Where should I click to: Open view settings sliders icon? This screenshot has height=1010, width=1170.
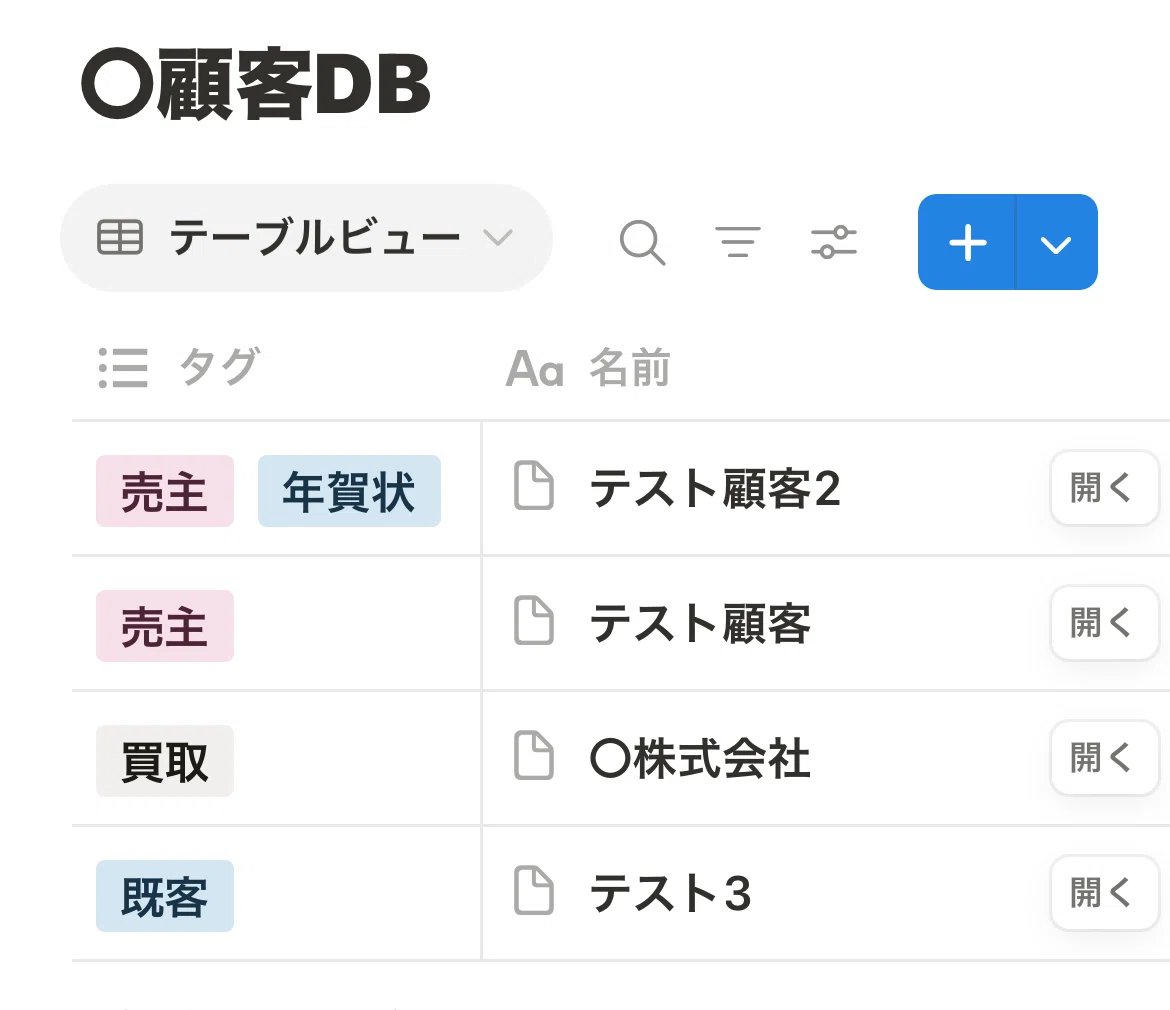point(833,242)
